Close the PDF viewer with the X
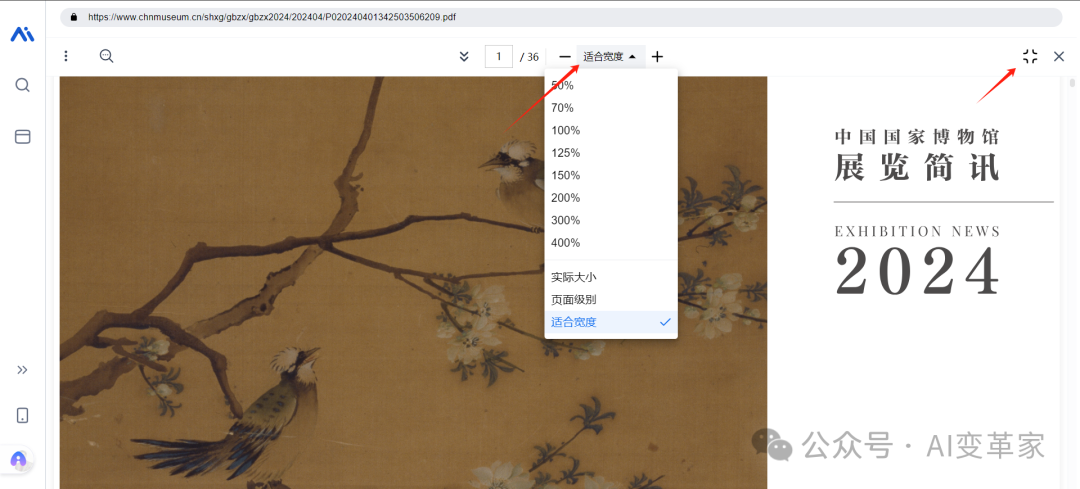This screenshot has height=489, width=1080. tap(1059, 56)
